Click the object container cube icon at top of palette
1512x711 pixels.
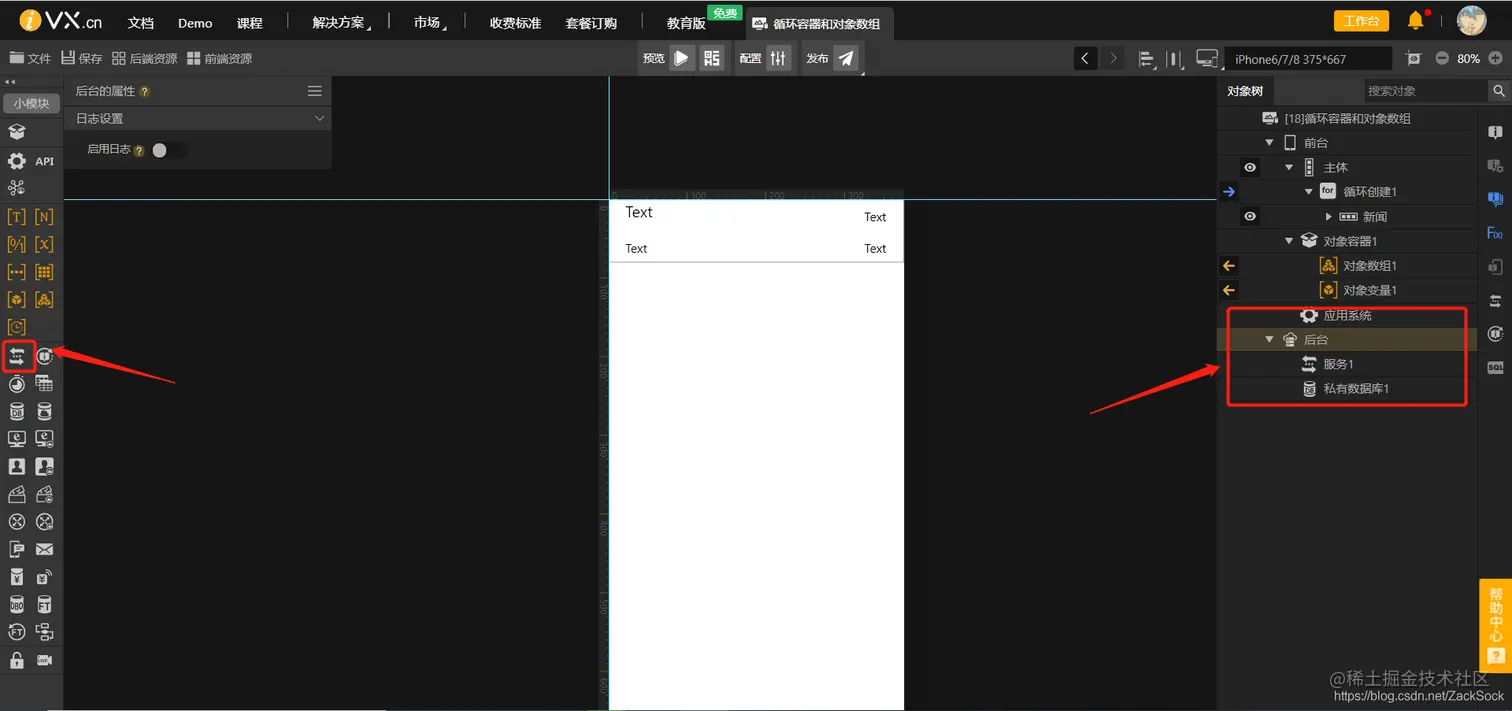tap(17, 132)
